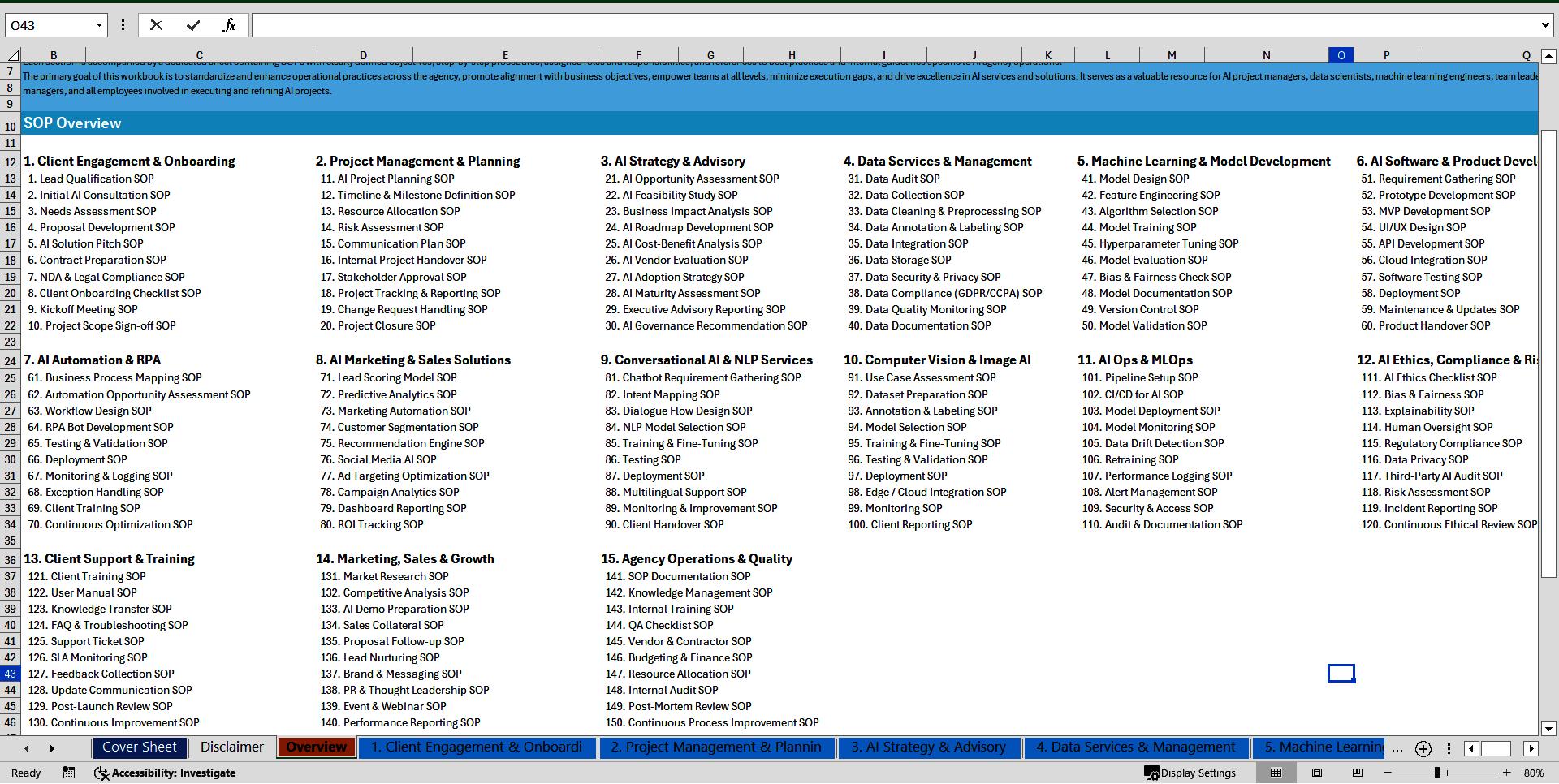Add a new sheet with the plus icon
The image size is (1559, 784).
click(x=1423, y=748)
